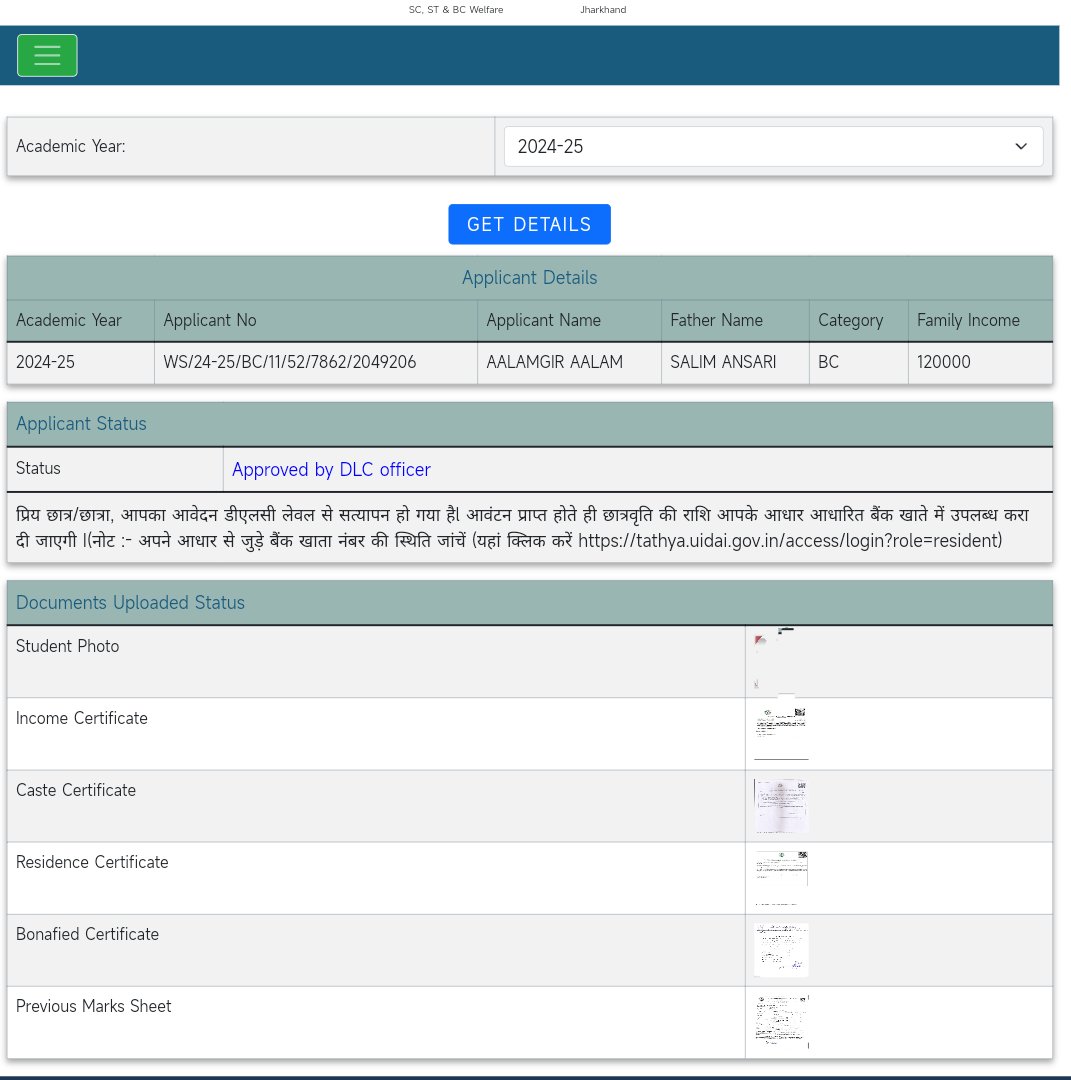This screenshot has width=1071, height=1080.
Task: Click the applicant name AALAMGIR AALAM
Action: click(x=554, y=362)
